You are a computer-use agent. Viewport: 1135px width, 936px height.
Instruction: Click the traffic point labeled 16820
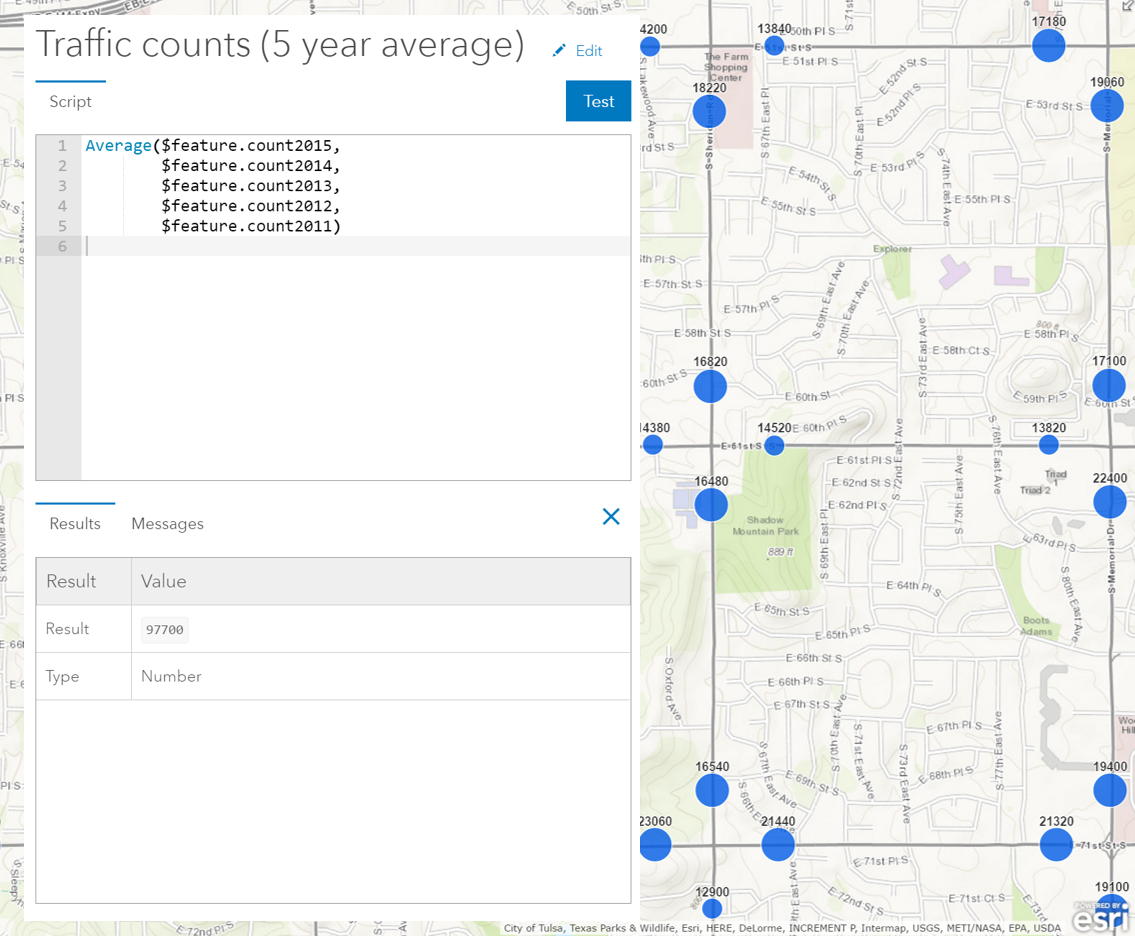[x=710, y=387]
